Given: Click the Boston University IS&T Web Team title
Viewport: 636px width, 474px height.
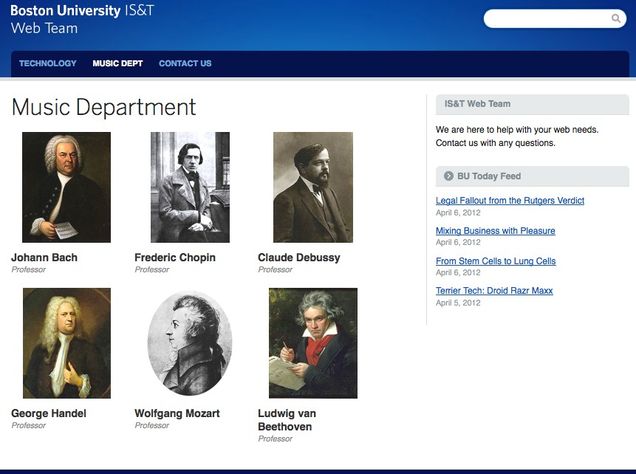Looking at the screenshot, I should [x=82, y=19].
